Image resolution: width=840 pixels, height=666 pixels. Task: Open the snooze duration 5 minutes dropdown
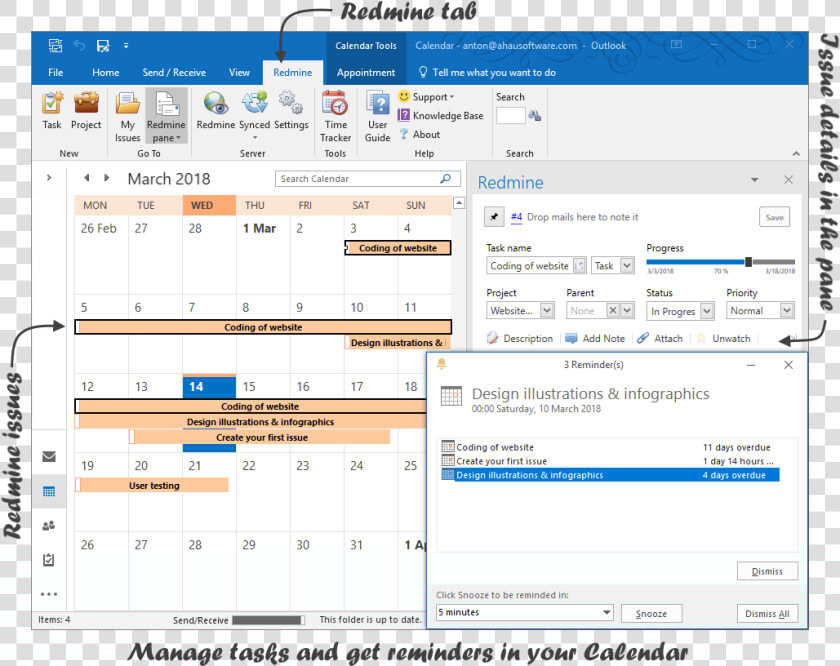(x=606, y=612)
